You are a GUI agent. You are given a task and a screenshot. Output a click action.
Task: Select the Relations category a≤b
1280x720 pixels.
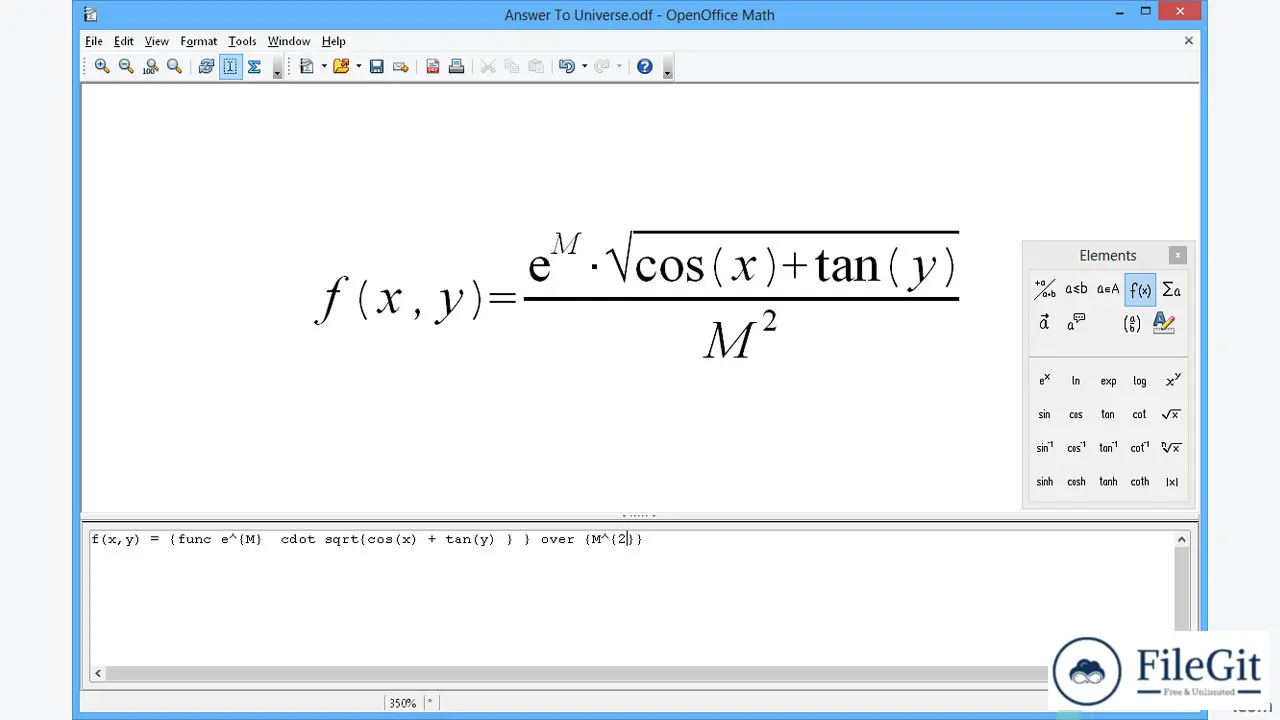coord(1076,290)
